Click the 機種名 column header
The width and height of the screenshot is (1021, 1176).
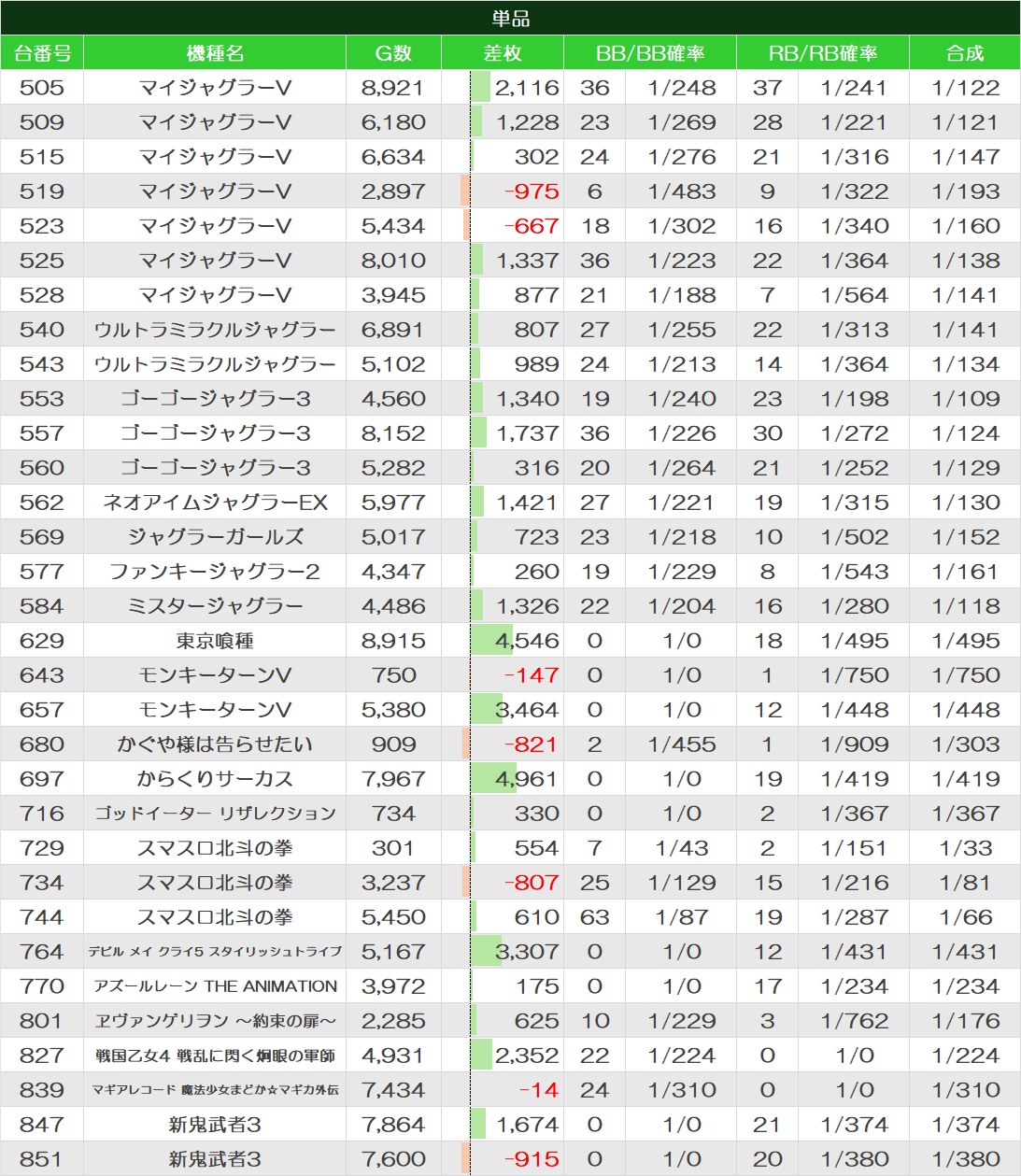(x=215, y=53)
